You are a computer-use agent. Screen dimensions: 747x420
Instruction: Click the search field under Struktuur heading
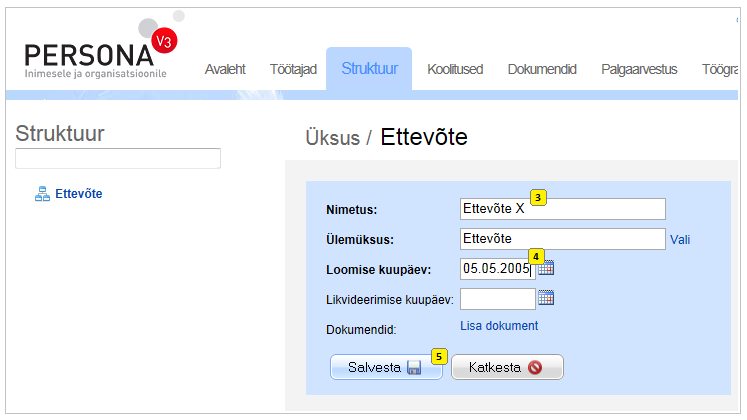(118, 159)
